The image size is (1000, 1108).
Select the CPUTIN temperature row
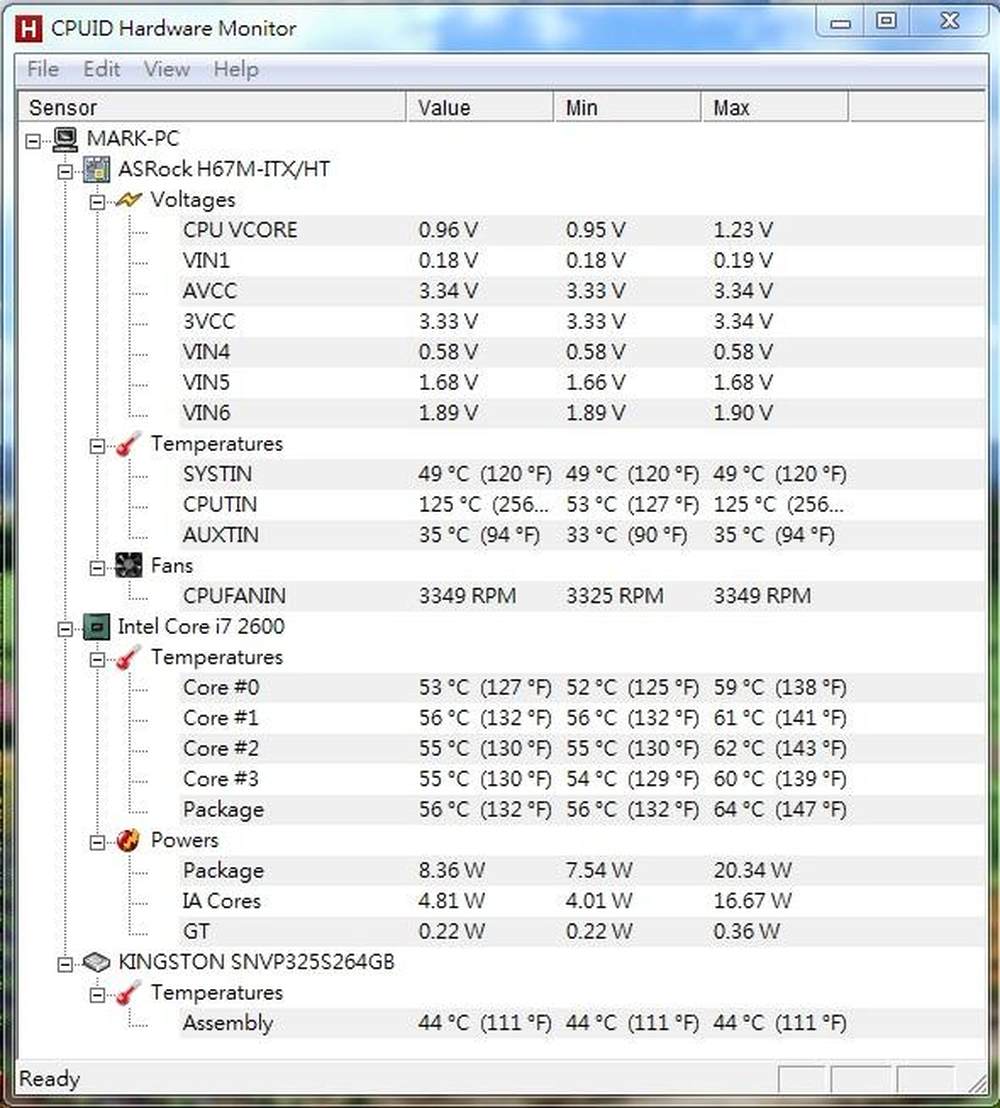tap(582, 505)
